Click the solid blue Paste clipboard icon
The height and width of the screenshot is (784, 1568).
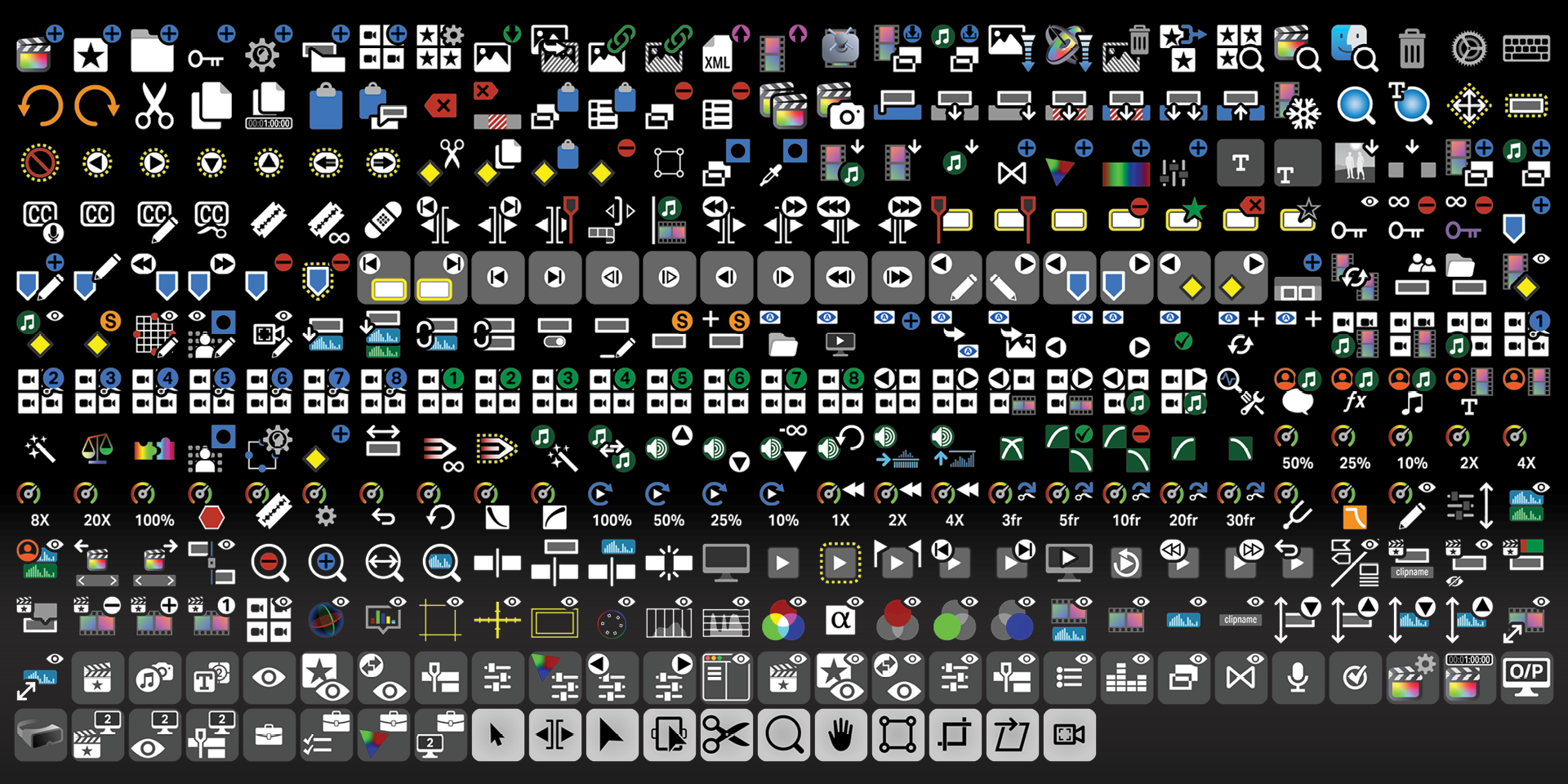(x=325, y=106)
